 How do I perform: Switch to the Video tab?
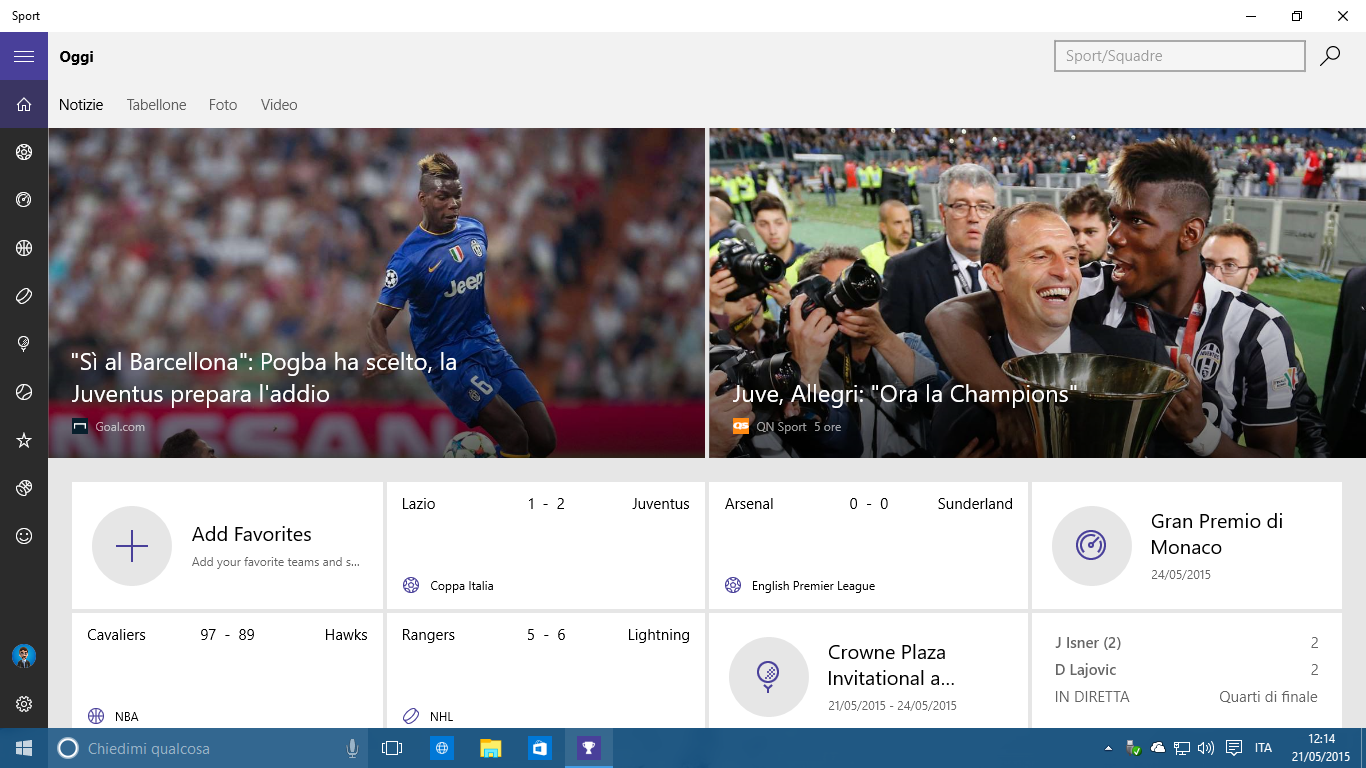(279, 104)
